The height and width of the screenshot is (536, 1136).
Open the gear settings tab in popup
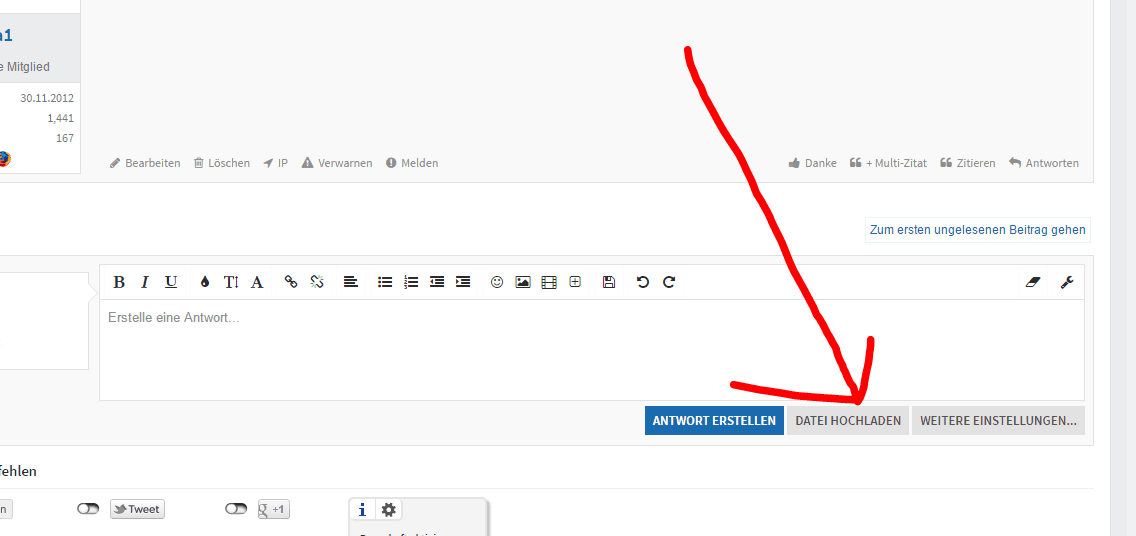pyautogui.click(x=388, y=510)
